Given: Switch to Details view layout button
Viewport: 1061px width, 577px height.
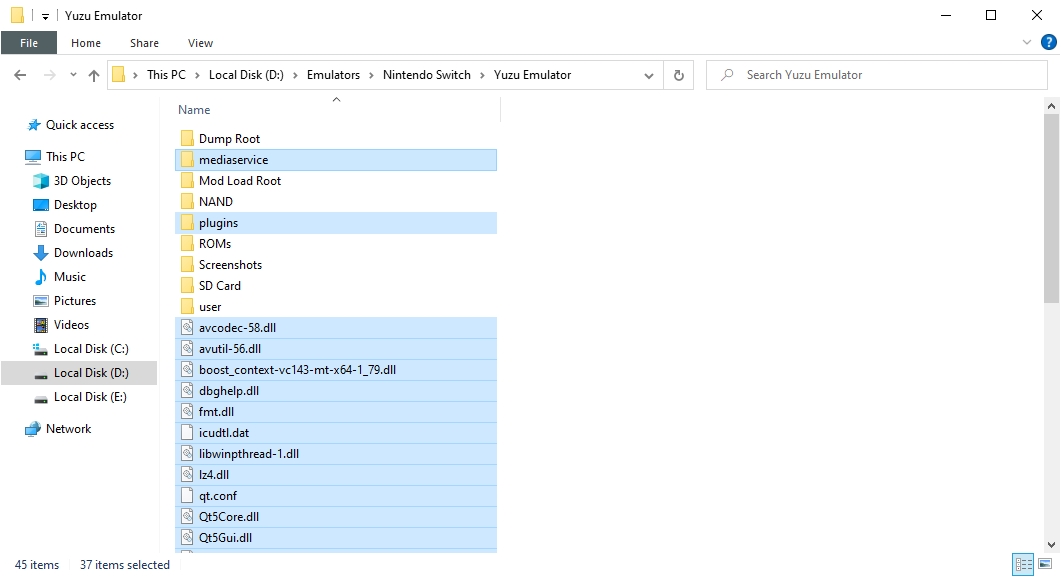Looking at the screenshot, I should pyautogui.click(x=1023, y=564).
